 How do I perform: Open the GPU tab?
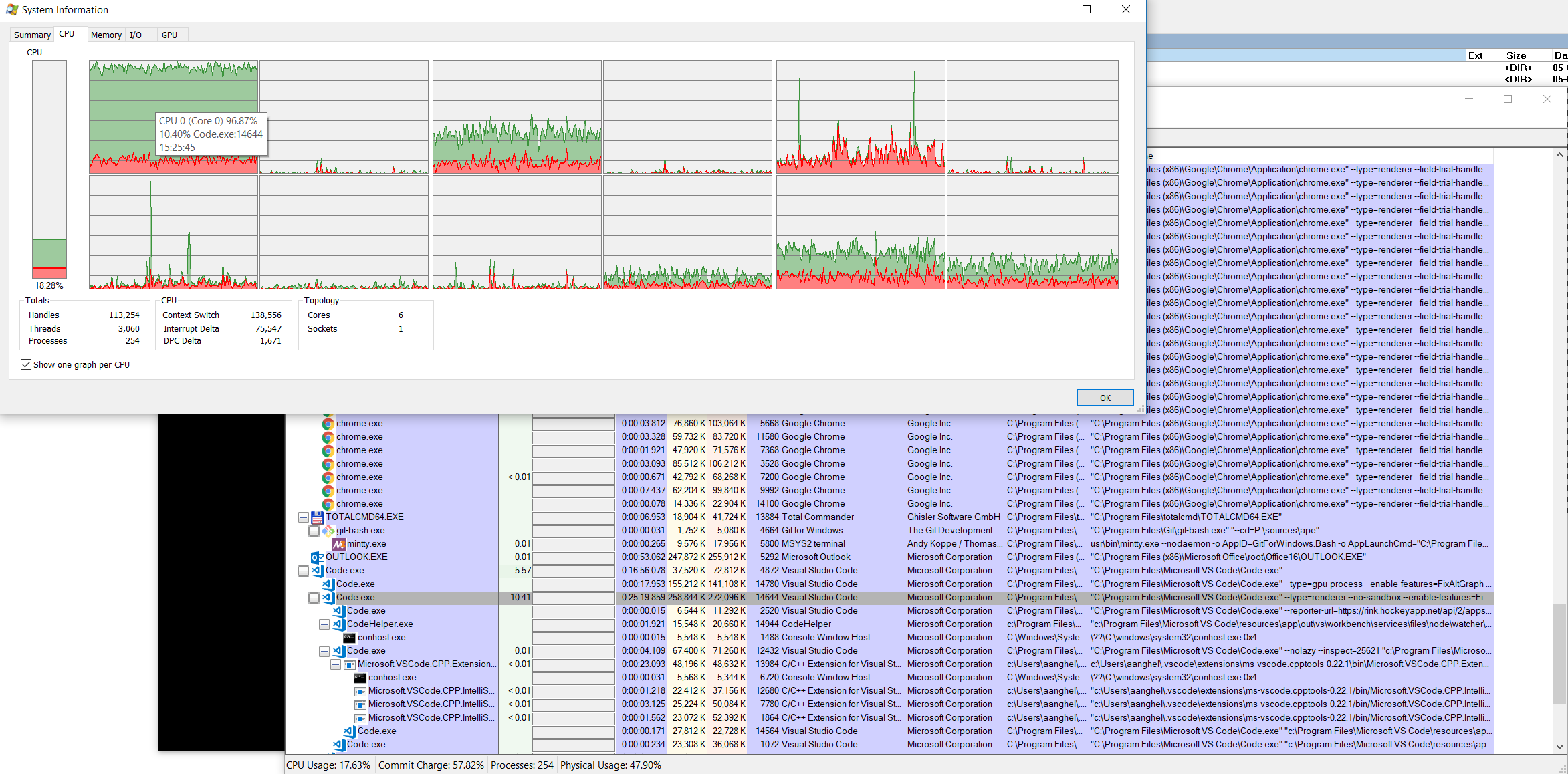point(169,35)
